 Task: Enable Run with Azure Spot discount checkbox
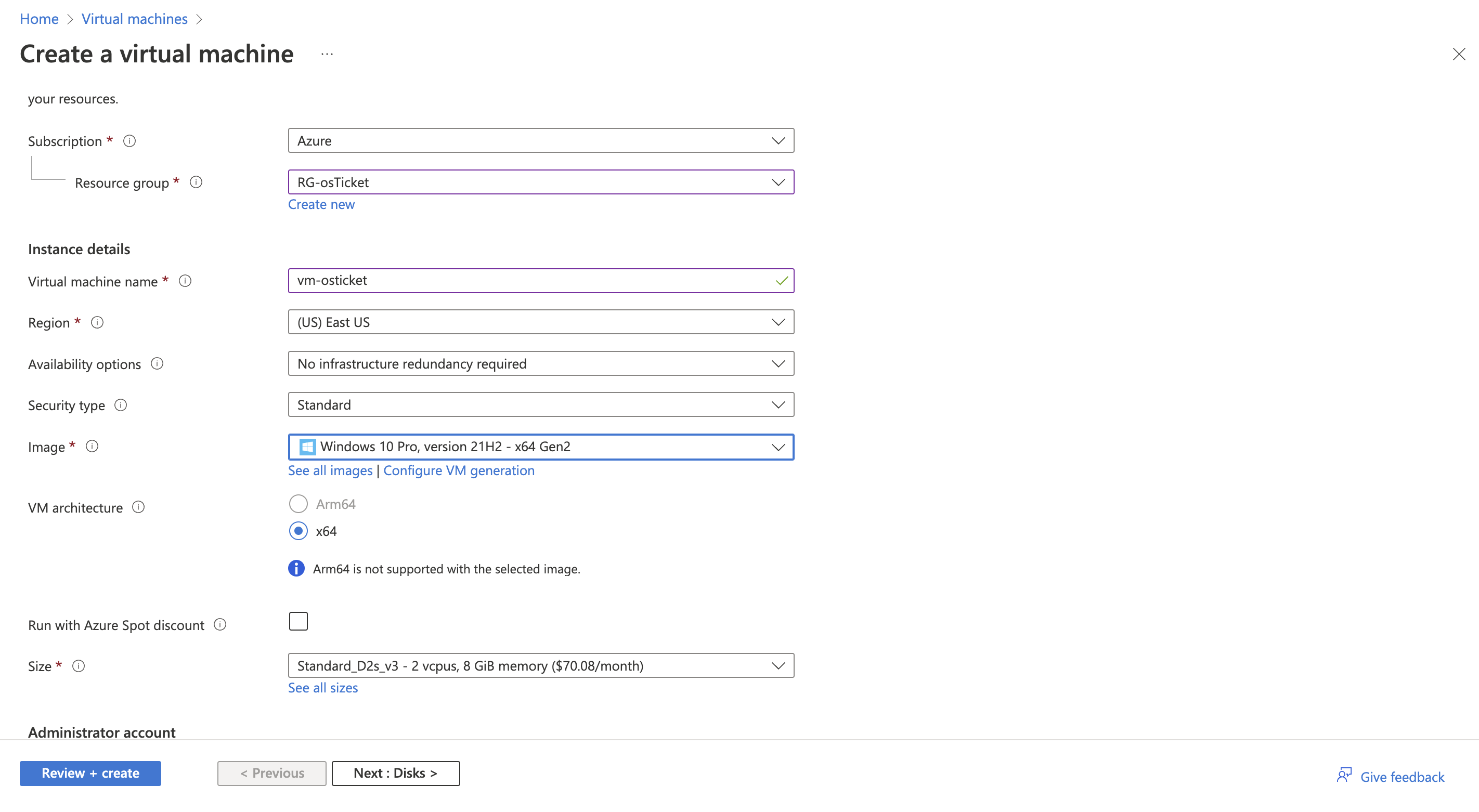click(x=298, y=621)
